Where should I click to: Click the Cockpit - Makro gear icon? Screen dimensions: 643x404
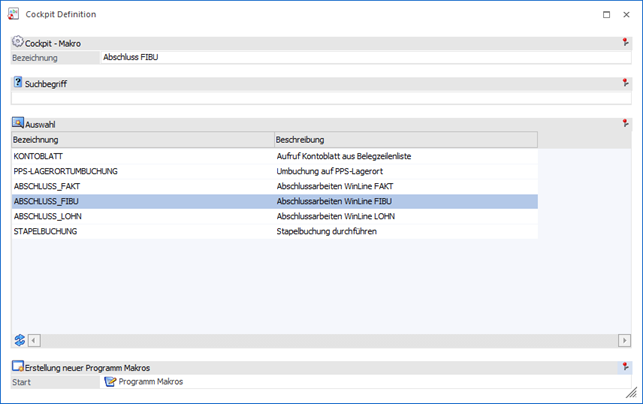18,43
